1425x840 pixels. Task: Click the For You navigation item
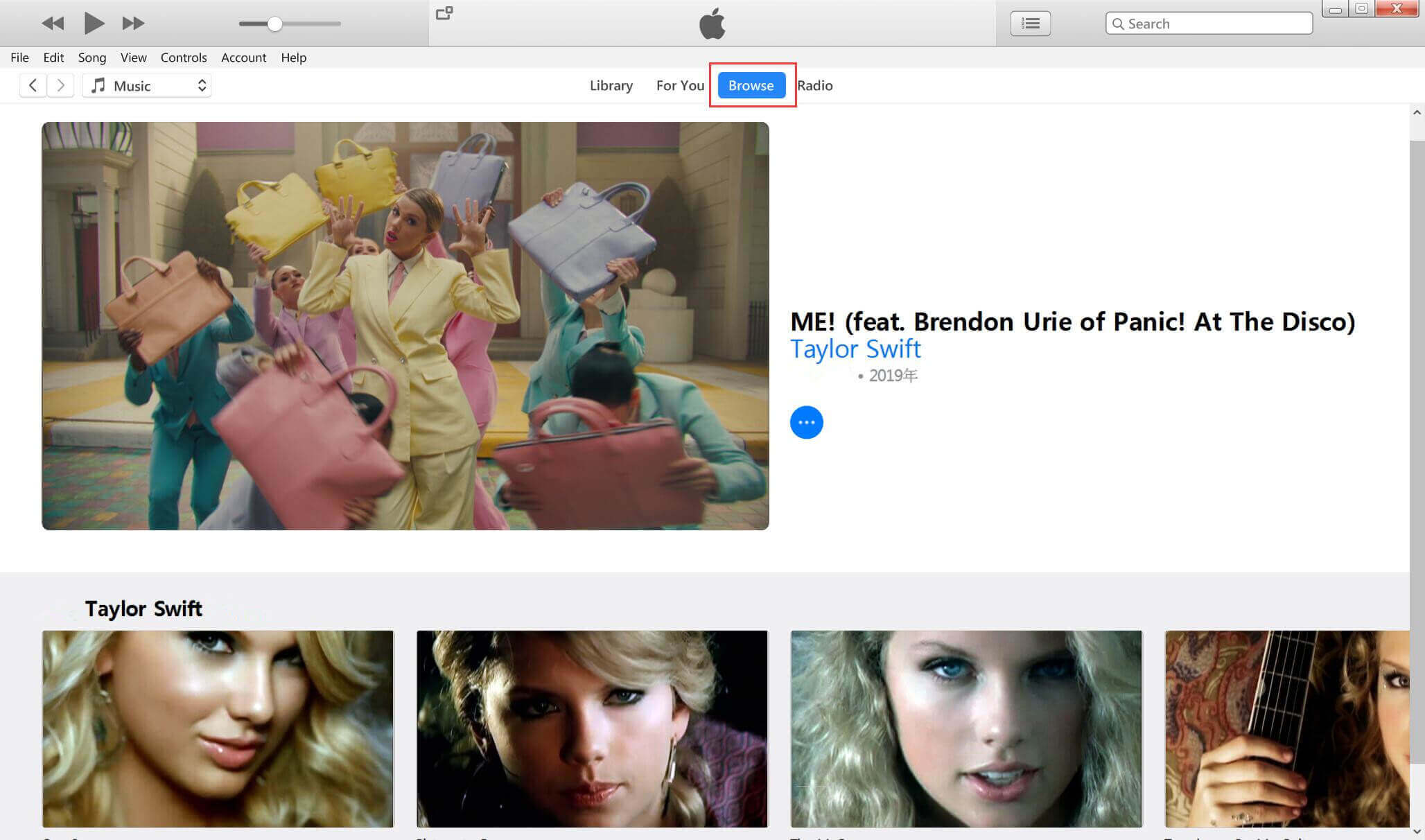[x=680, y=85]
